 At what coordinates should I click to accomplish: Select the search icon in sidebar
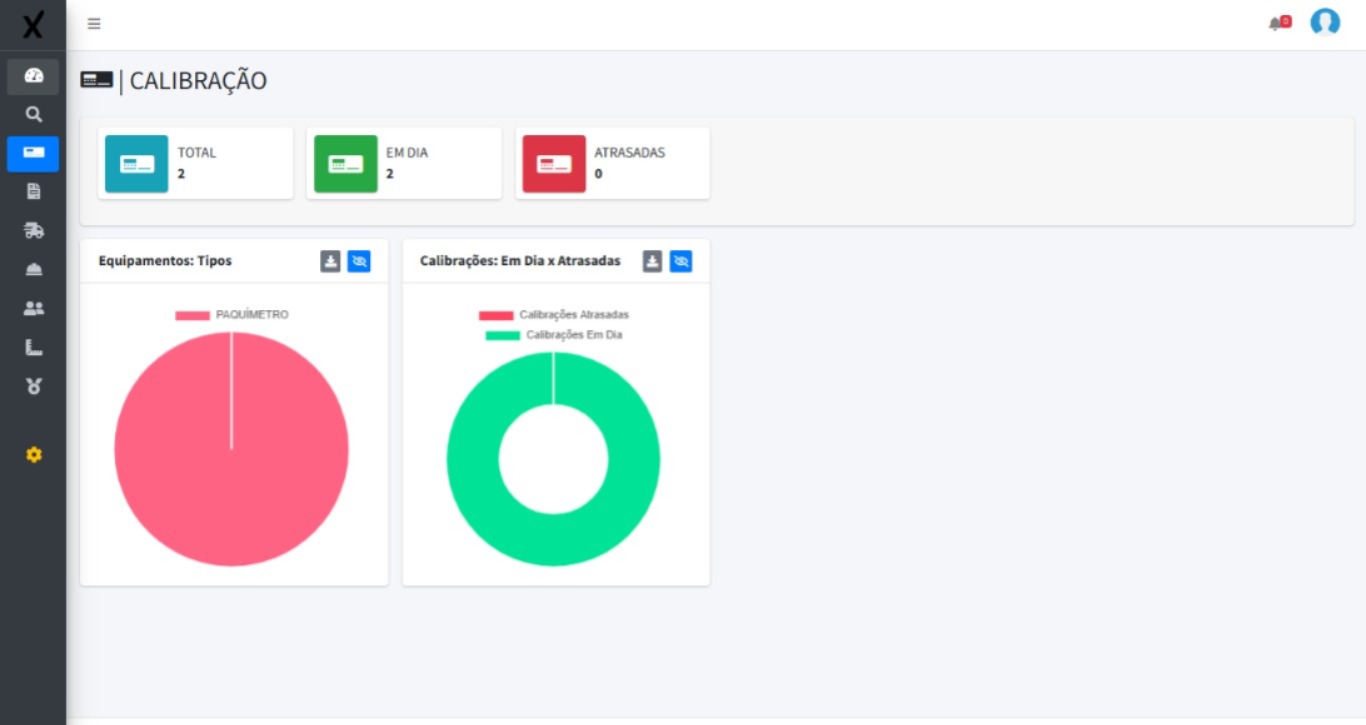point(34,114)
